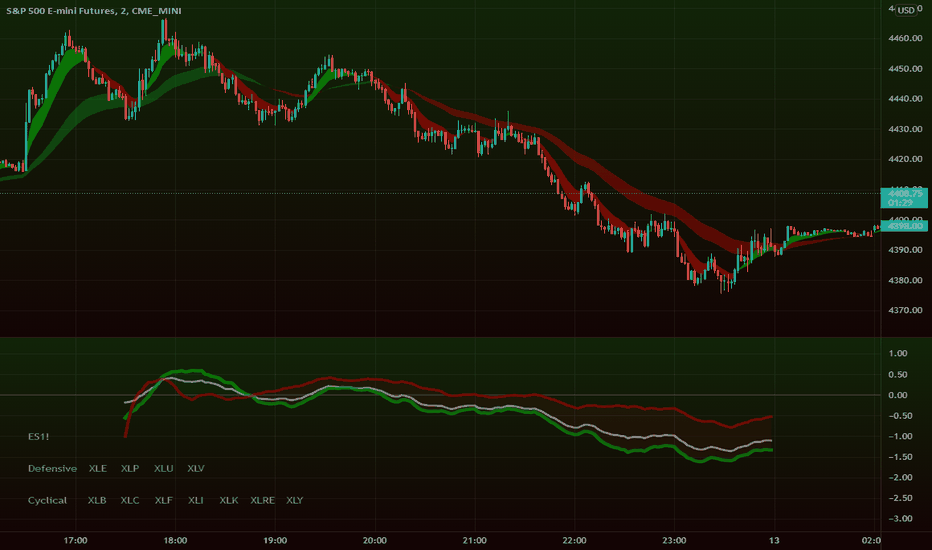Click the 0.50 indicator scale value
Image resolution: width=932 pixels, height=550 pixels.
[x=898, y=375]
